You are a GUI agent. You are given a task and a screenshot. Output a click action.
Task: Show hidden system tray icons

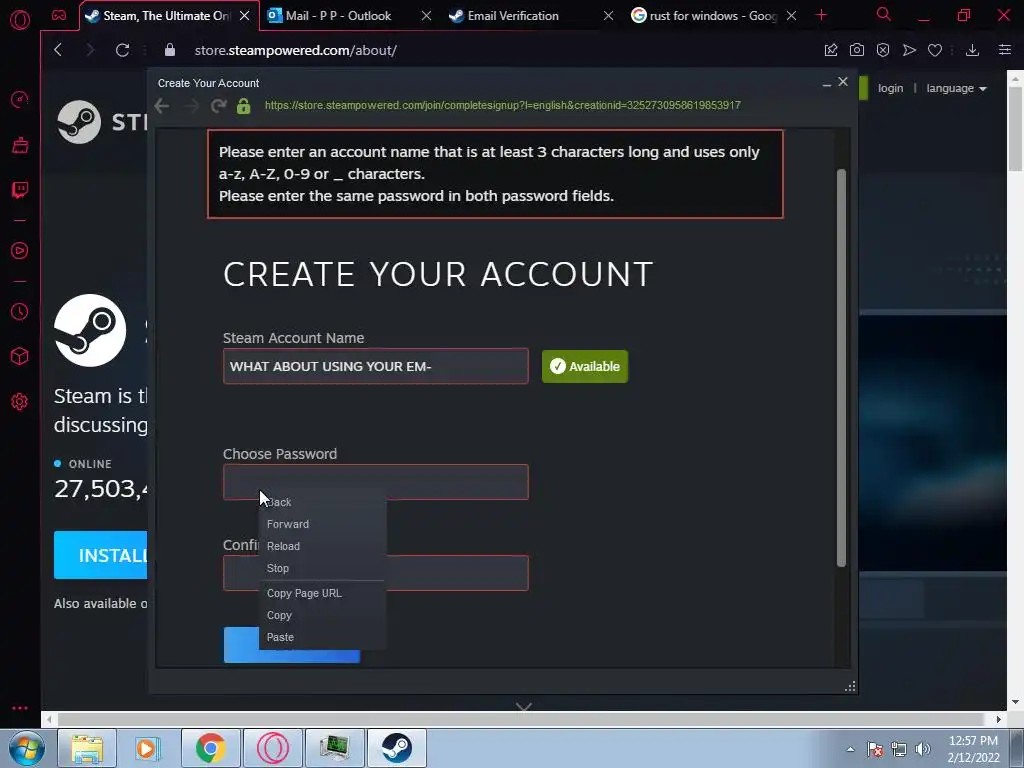click(x=850, y=749)
